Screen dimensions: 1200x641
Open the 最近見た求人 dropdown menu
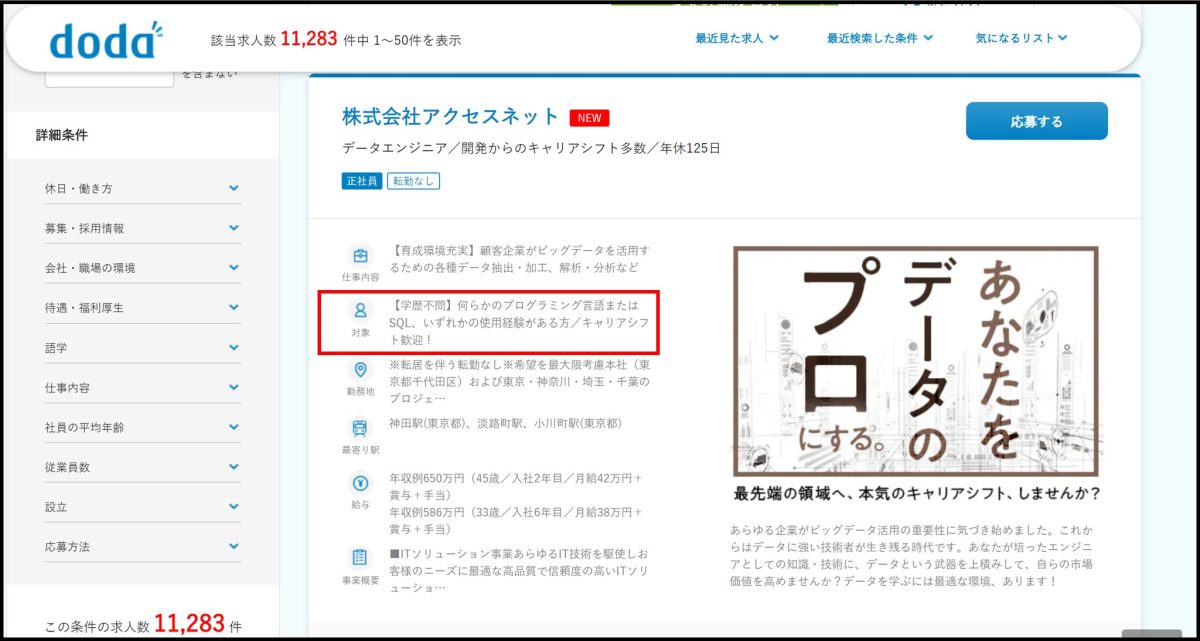(737, 39)
